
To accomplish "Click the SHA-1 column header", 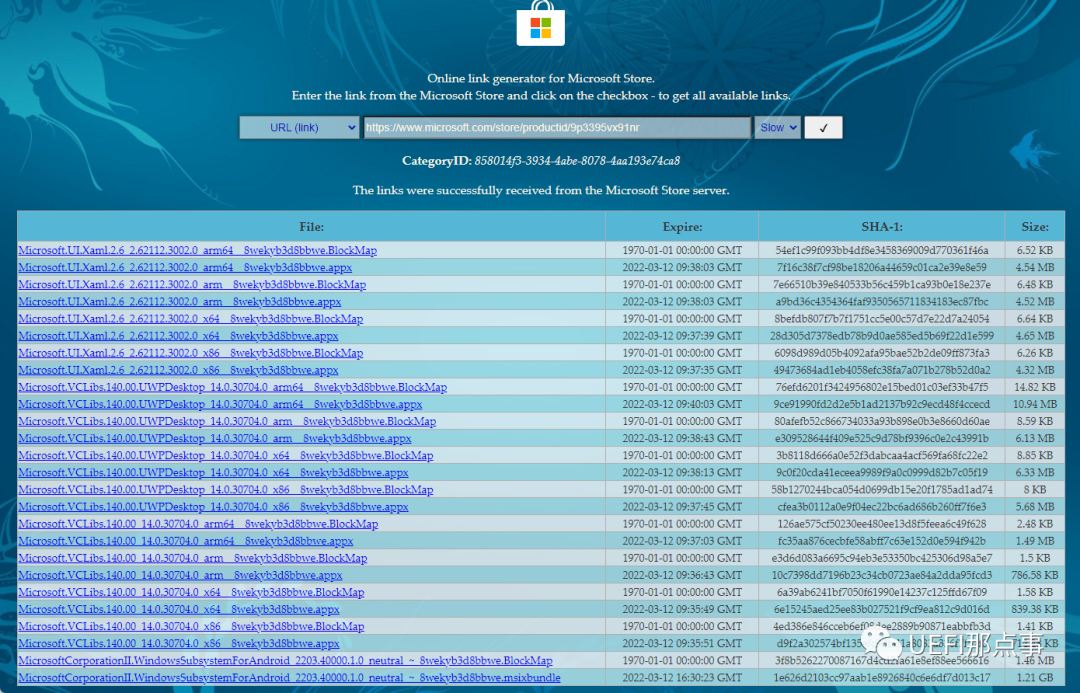I will pos(881,227).
